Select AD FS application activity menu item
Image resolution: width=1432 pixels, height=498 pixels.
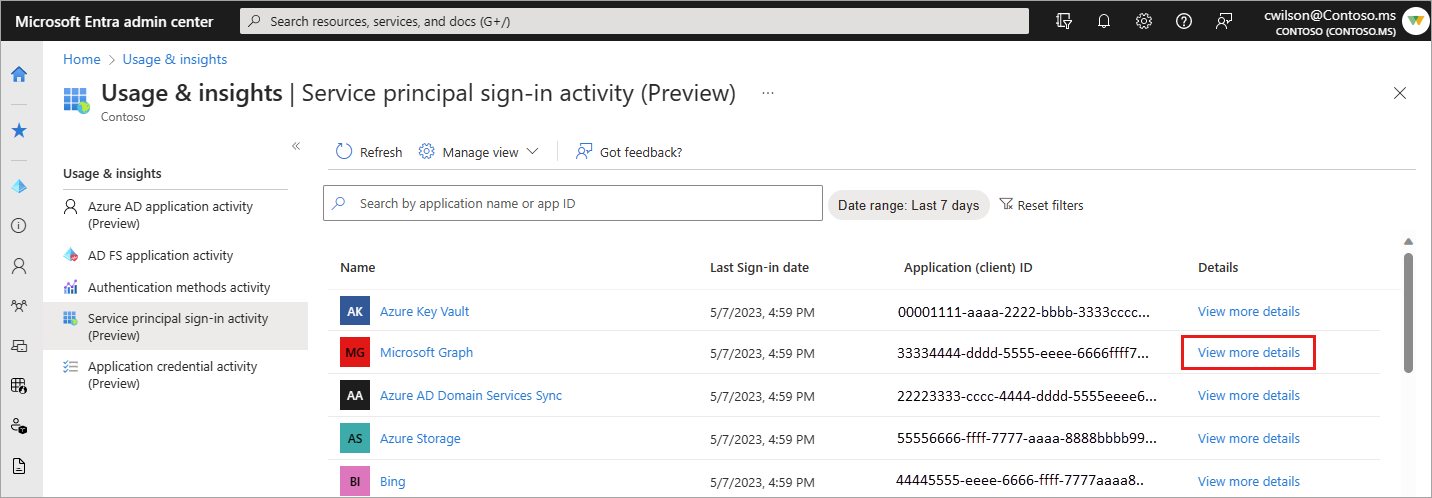coord(160,256)
